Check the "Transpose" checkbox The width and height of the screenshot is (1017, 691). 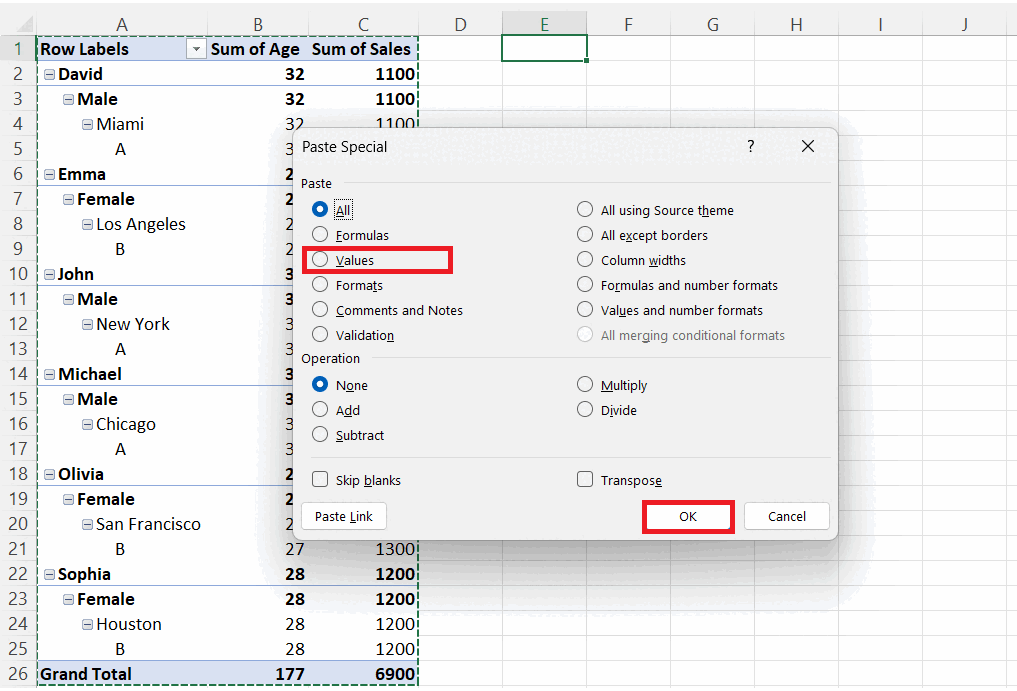tap(585, 479)
